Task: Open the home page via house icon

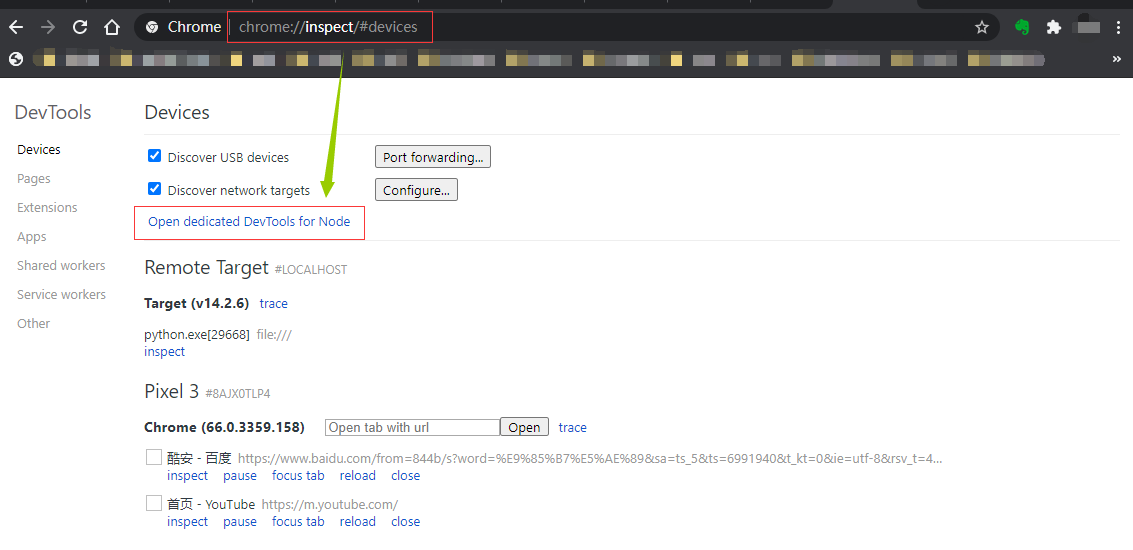Action: [111, 27]
